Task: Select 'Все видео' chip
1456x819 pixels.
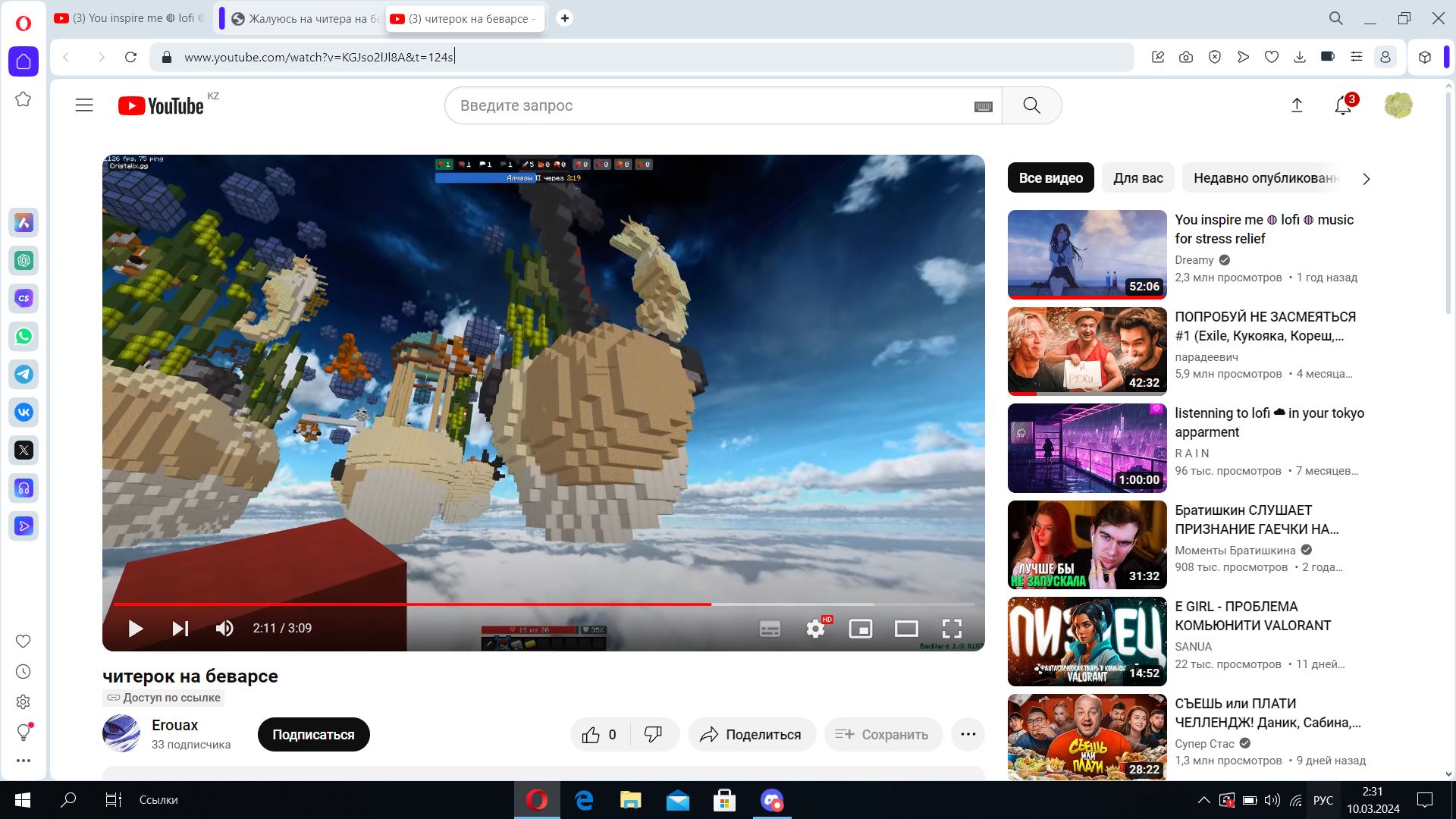Action: click(1050, 178)
